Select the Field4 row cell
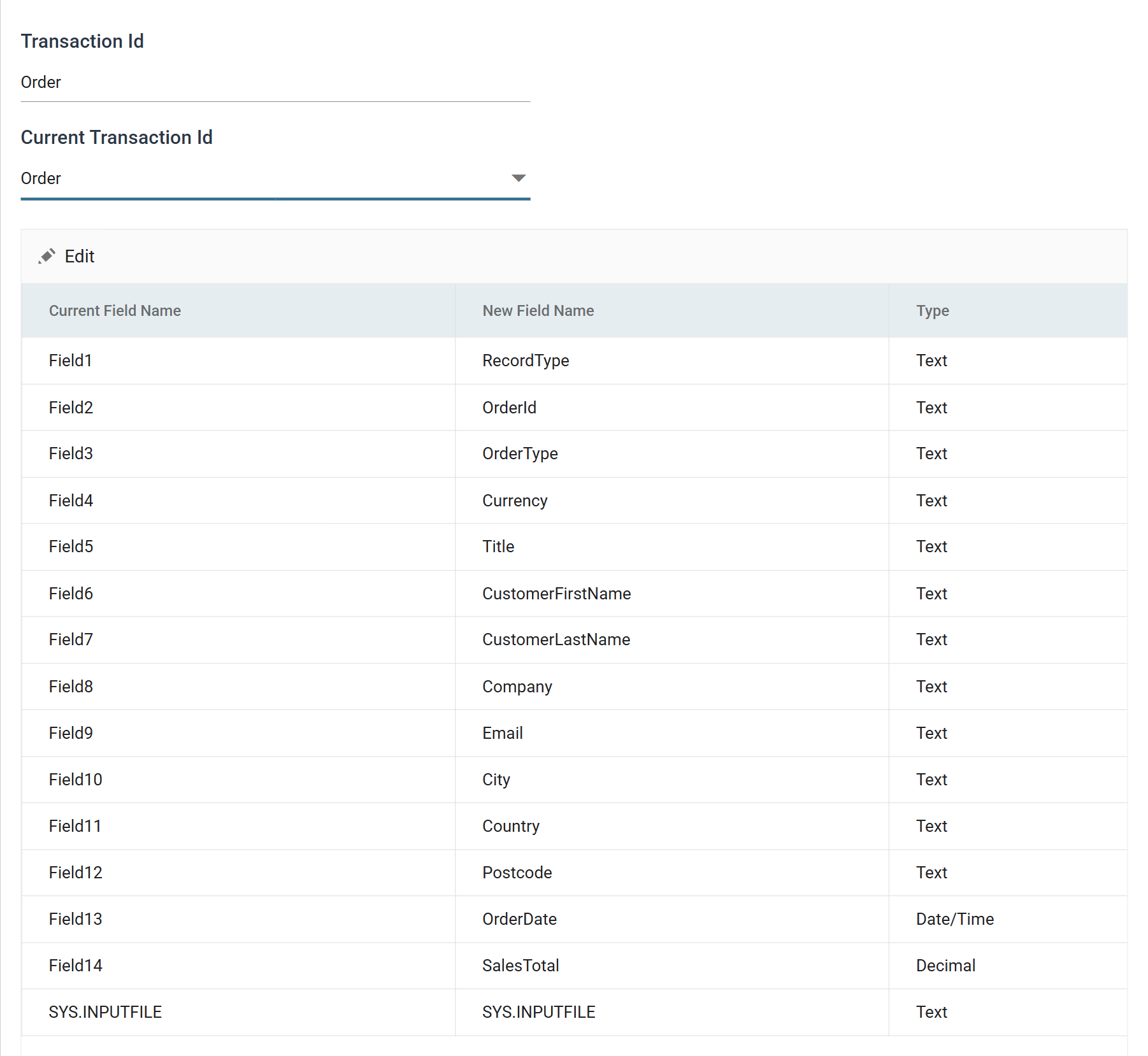This screenshot has height=1056, width=1148. [238, 501]
